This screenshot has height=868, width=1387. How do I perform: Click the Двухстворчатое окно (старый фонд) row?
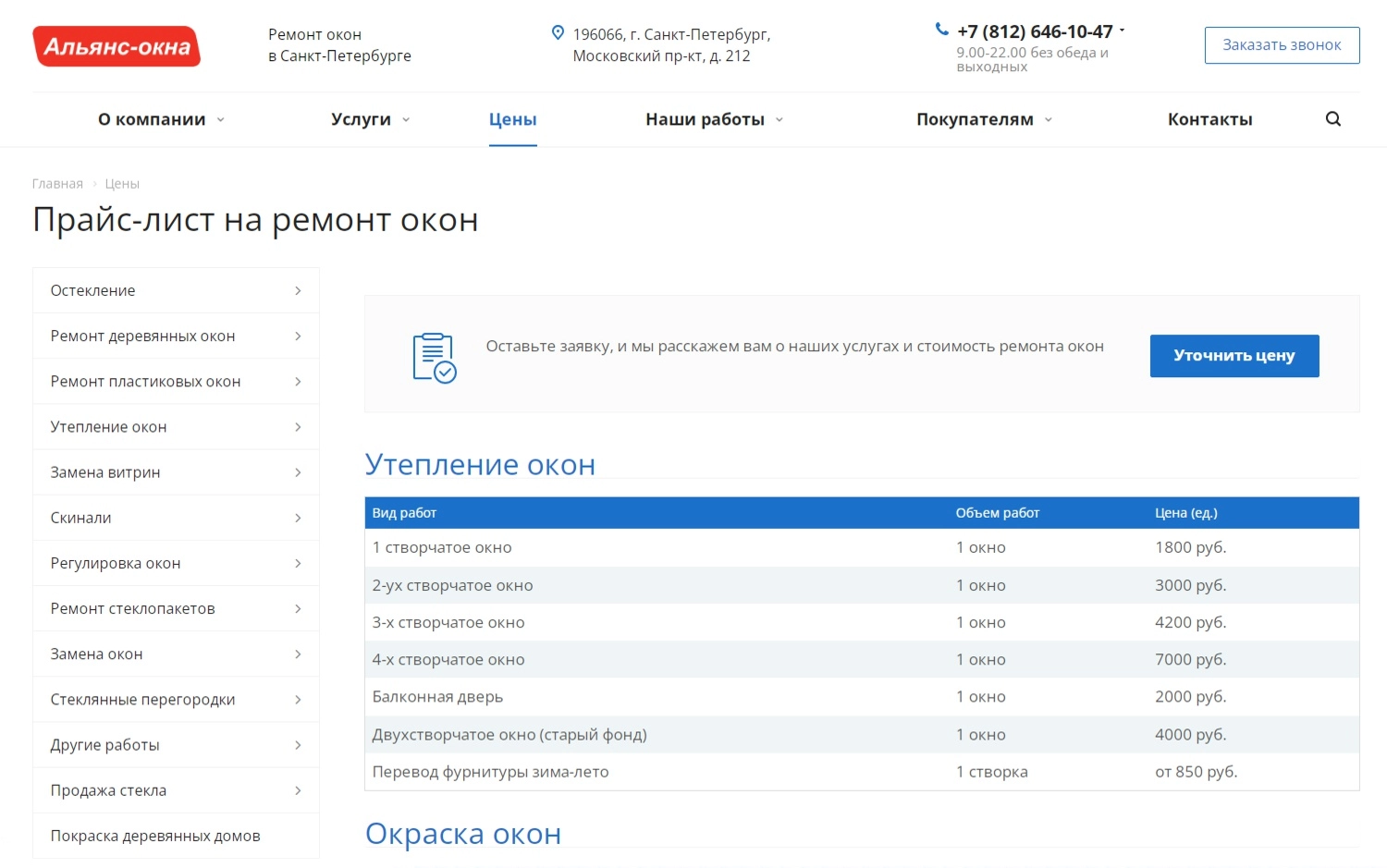862,735
